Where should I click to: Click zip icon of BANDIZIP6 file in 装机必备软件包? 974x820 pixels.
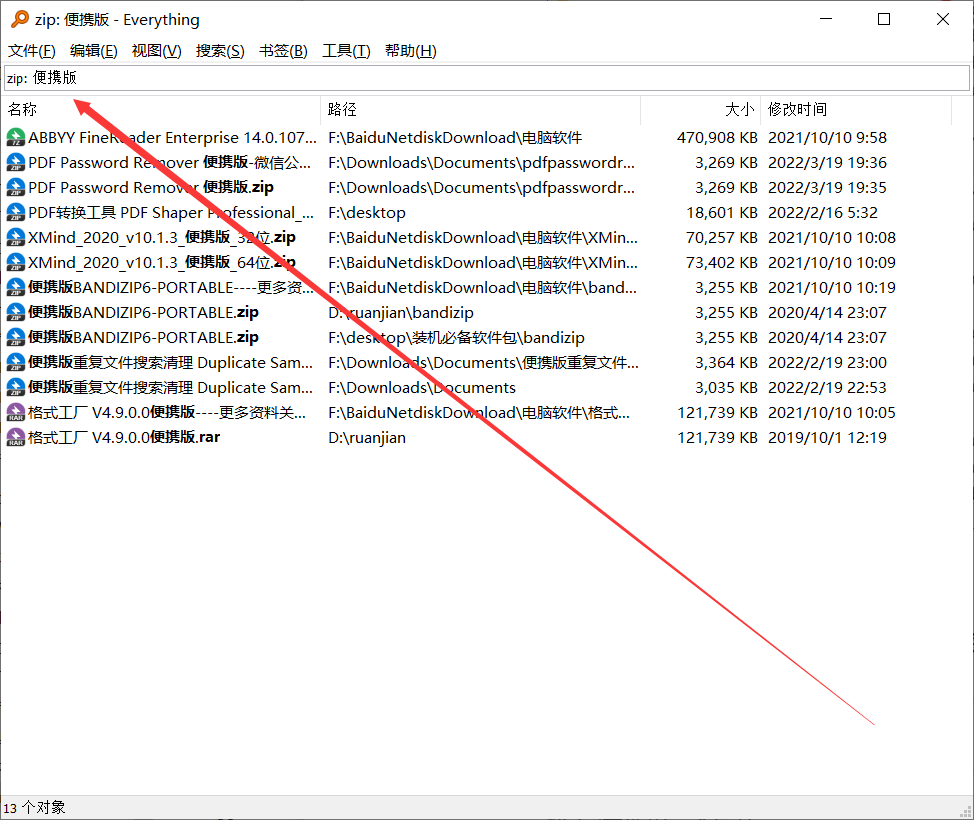click(x=16, y=337)
